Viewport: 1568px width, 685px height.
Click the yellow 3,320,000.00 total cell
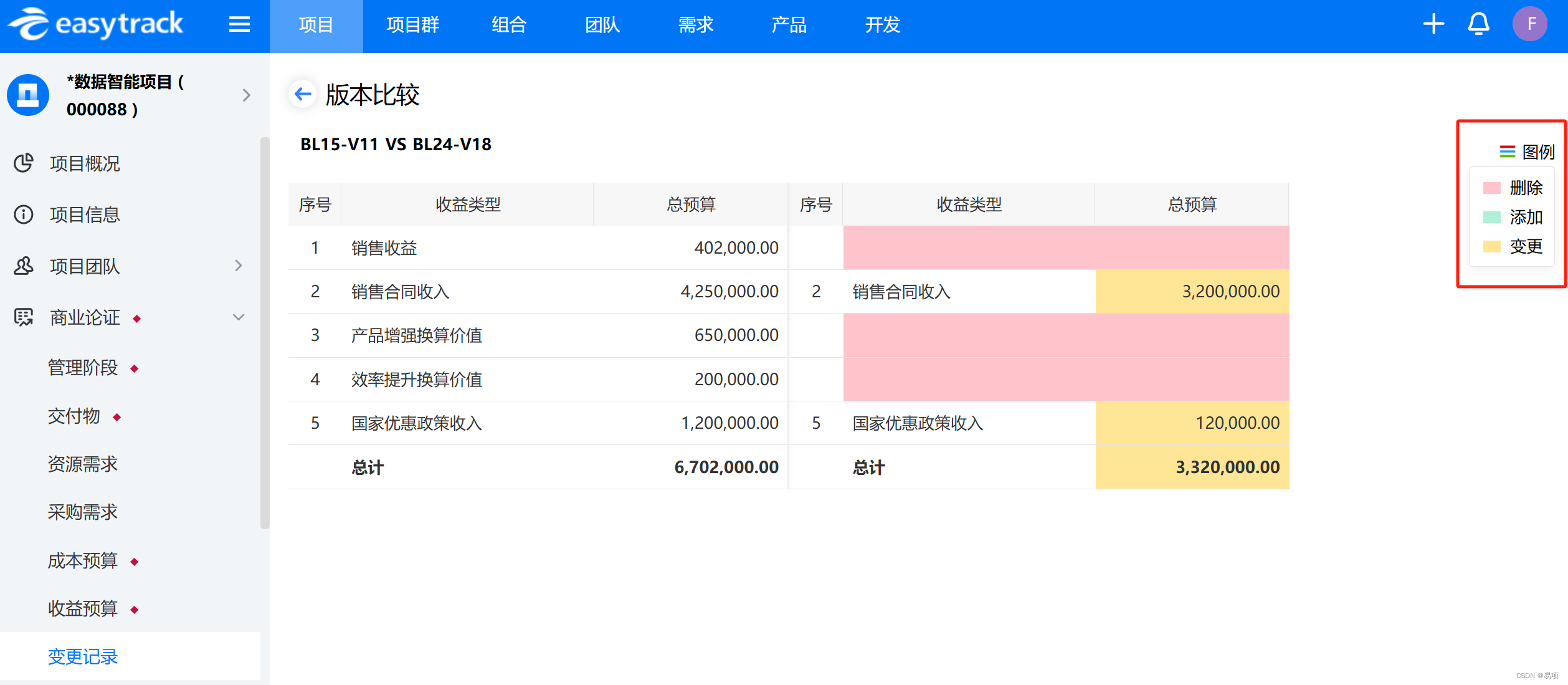[x=1192, y=467]
